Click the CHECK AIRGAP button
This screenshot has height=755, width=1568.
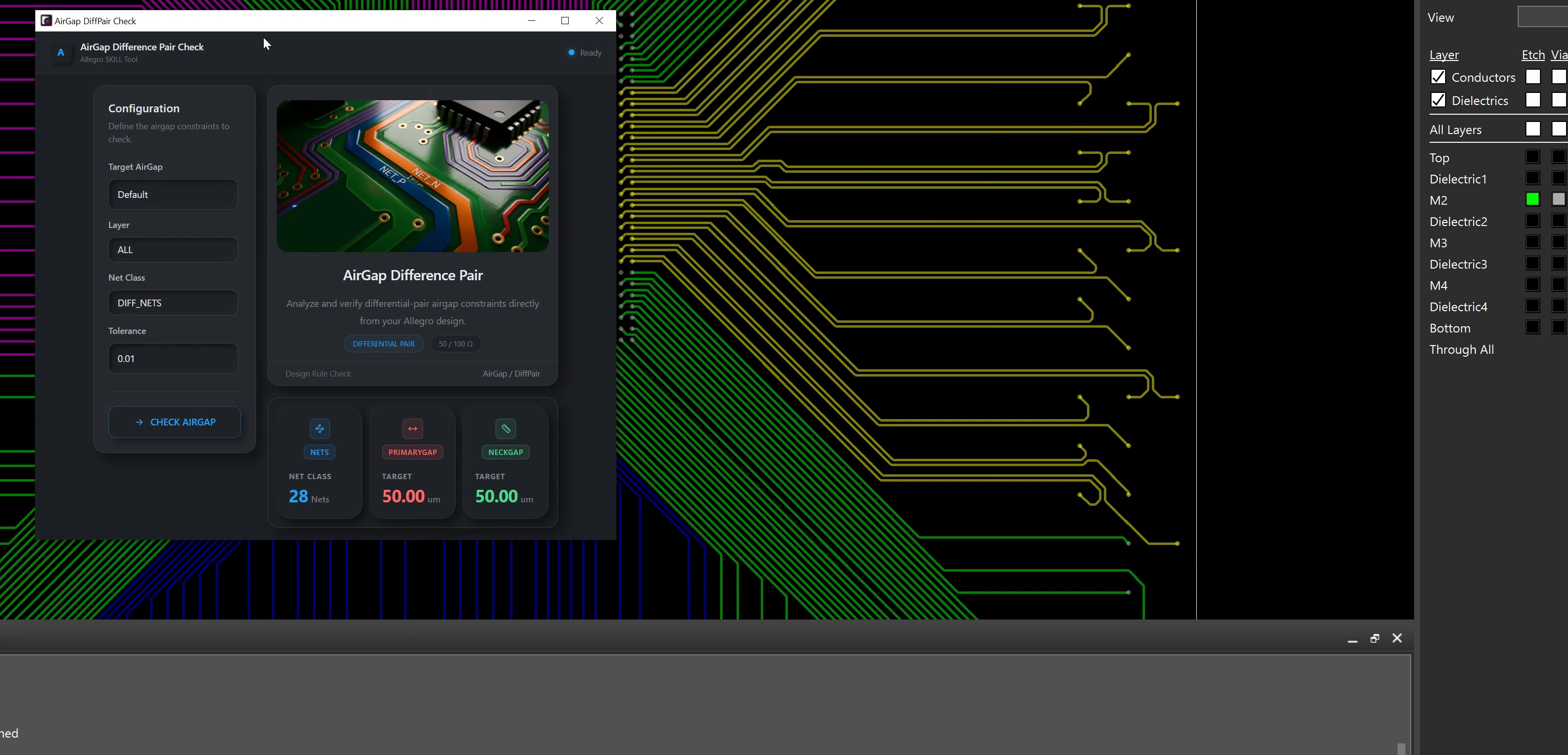[x=175, y=422]
